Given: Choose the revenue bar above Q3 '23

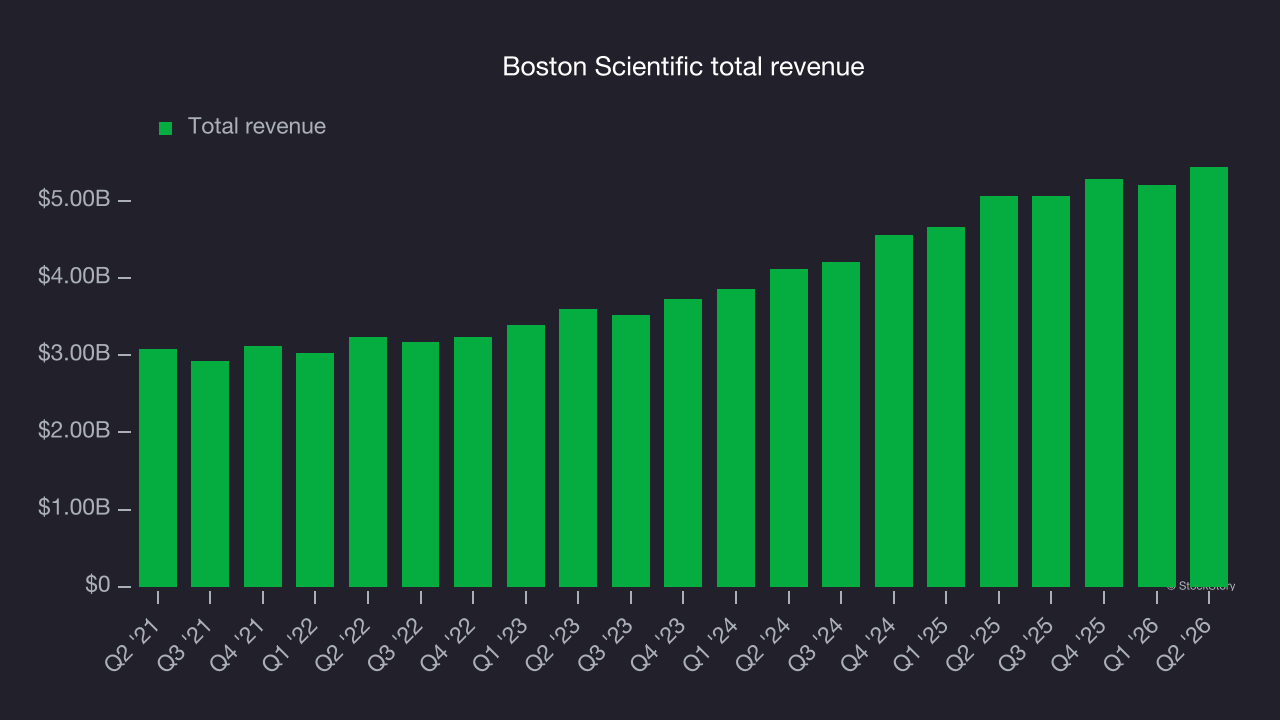Looking at the screenshot, I should click(631, 451).
